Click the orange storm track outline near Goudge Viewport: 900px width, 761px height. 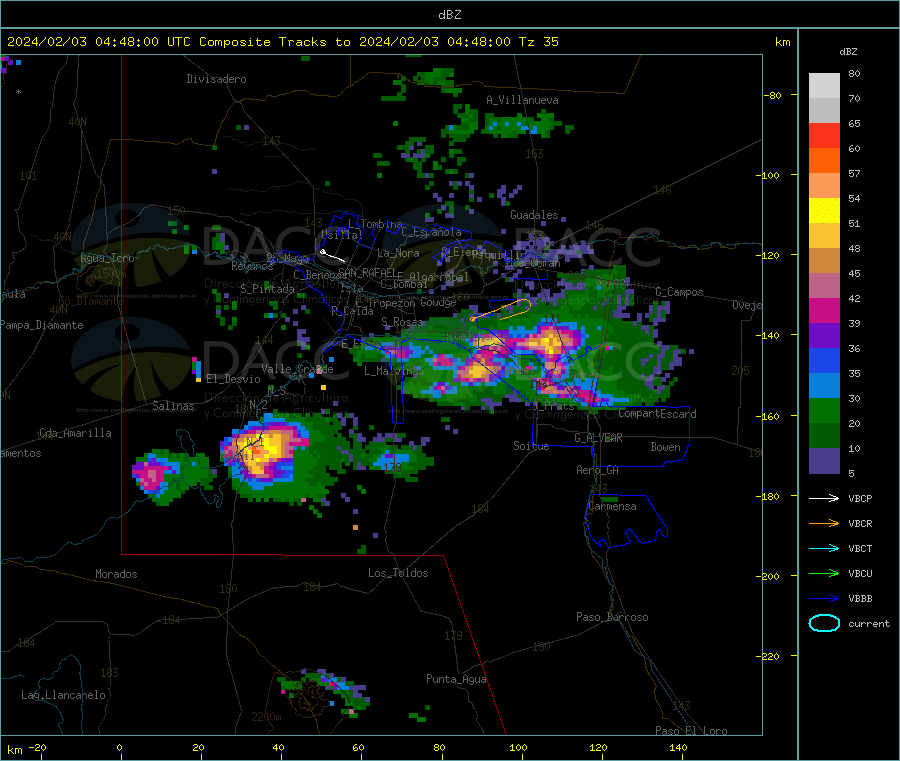(501, 309)
